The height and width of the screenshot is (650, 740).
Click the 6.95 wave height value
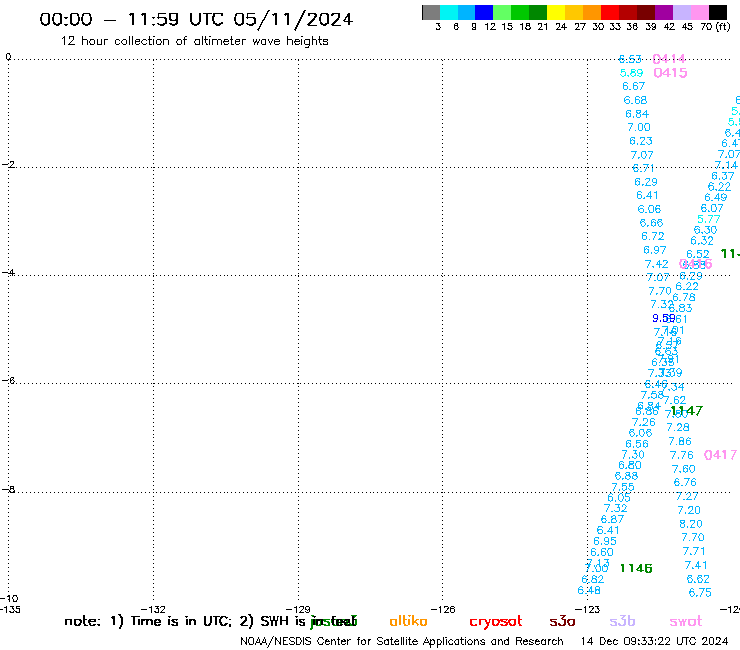(x=605, y=541)
